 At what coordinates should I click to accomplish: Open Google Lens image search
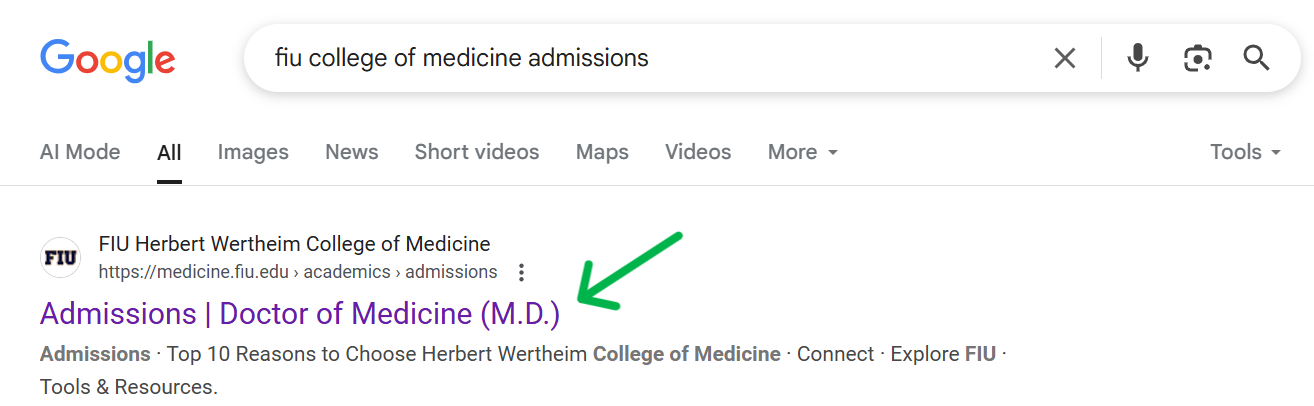click(1197, 58)
